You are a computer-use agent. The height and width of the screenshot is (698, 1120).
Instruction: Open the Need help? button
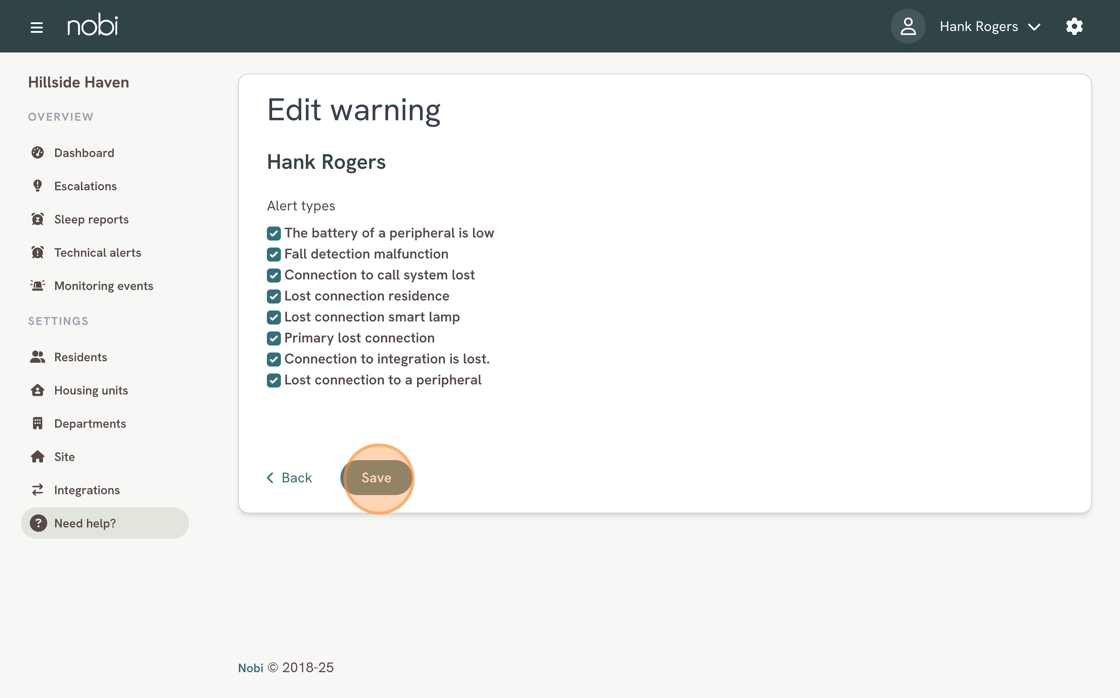click(105, 523)
